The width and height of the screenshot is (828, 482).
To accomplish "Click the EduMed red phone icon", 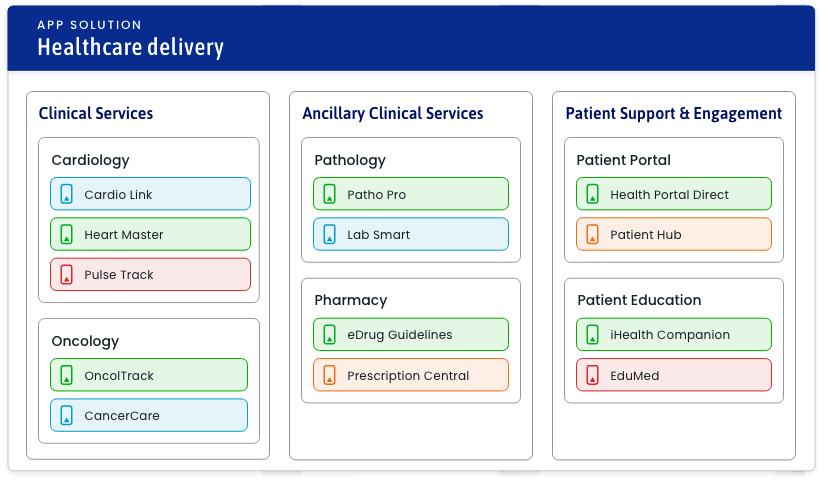I will 593,375.
